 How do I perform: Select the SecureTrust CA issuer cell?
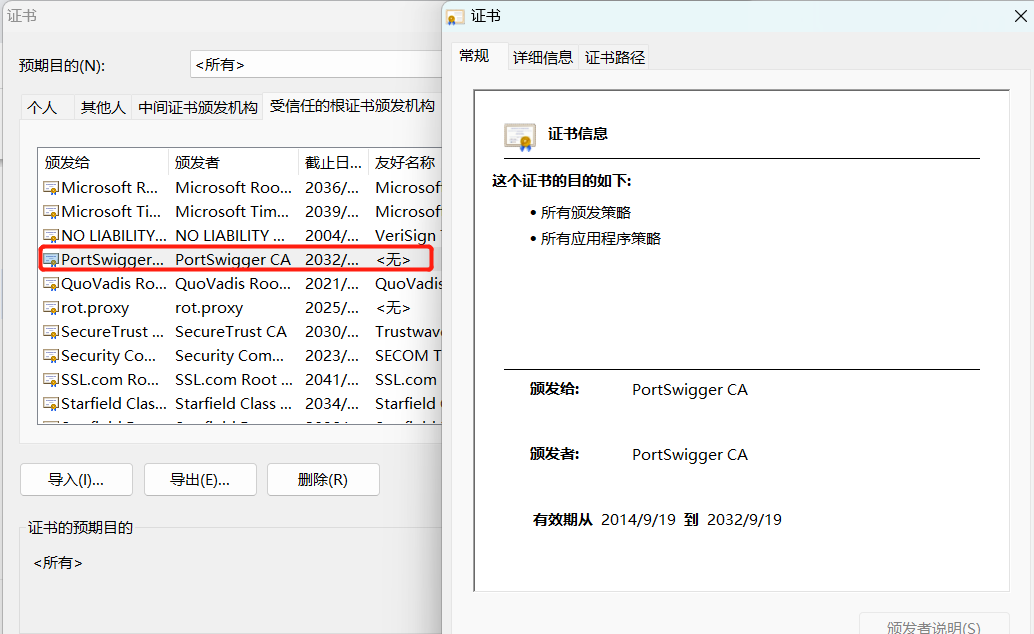click(x=231, y=332)
